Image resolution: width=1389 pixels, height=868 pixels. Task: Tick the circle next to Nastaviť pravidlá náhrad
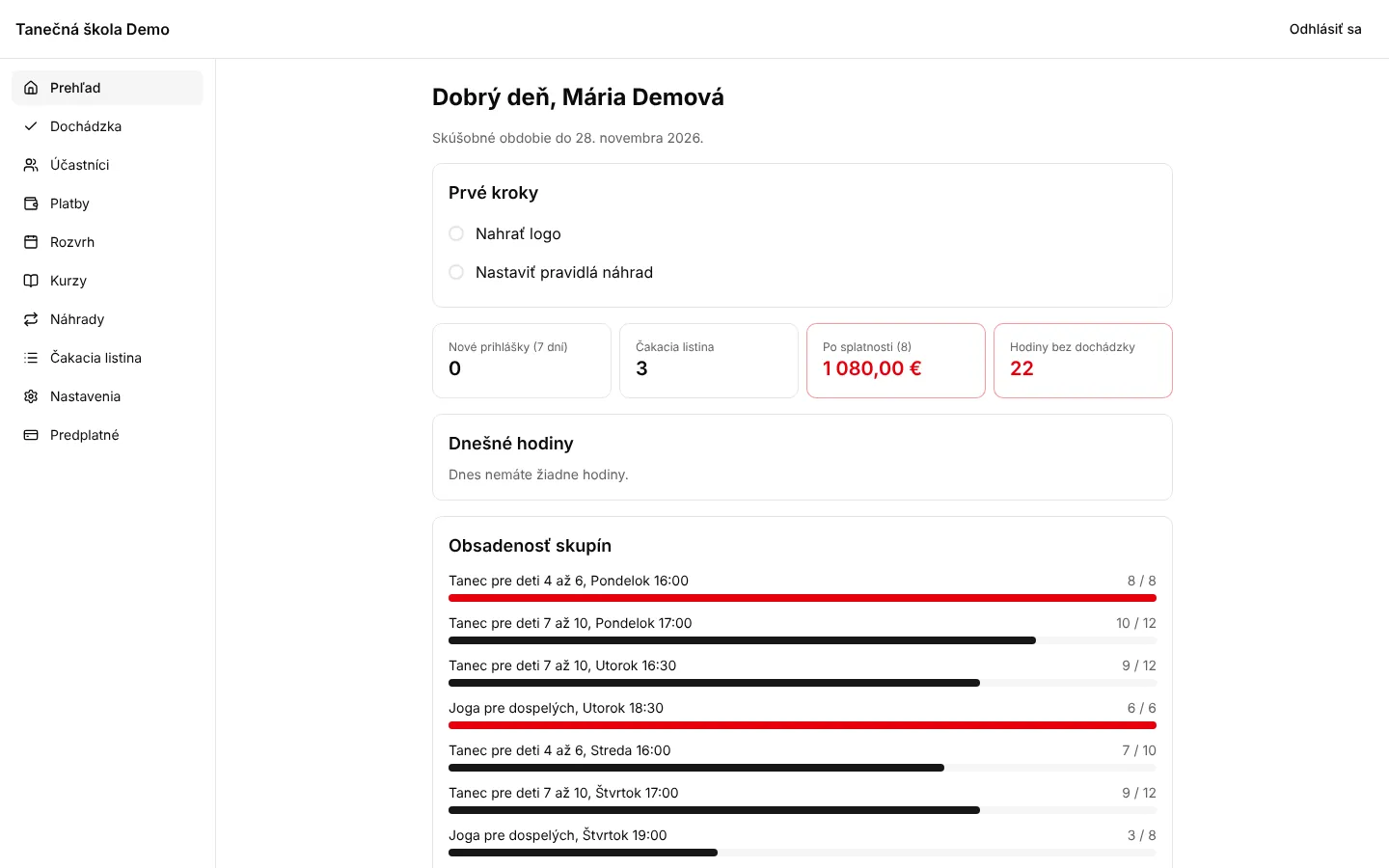456,272
